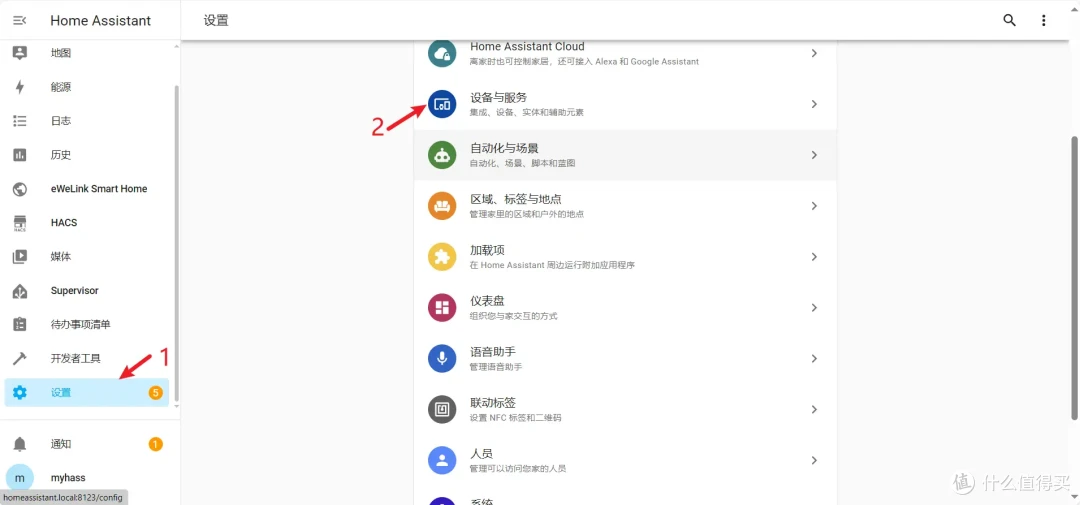Collapse the sidebar with the hamburger menu icon
Viewport: 1080px width, 505px height.
20,20
